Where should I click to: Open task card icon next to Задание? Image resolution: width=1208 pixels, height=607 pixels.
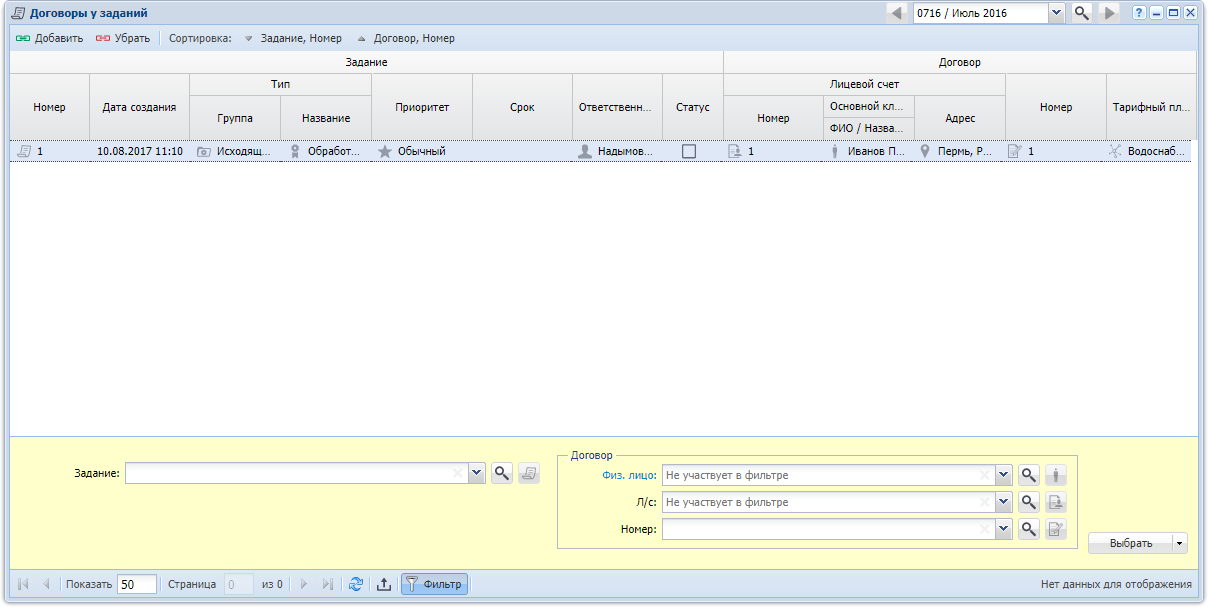click(529, 474)
